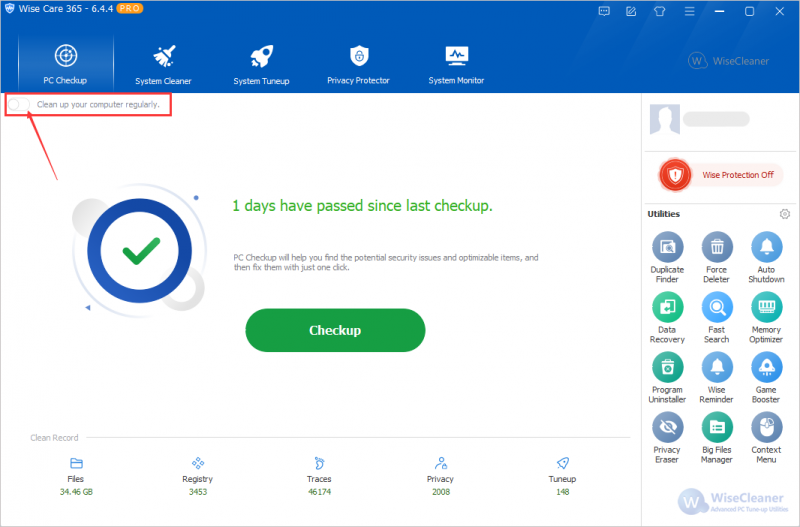Viewport: 800px width, 527px height.
Task: Click the Registry clean record icon
Action: pos(198,463)
